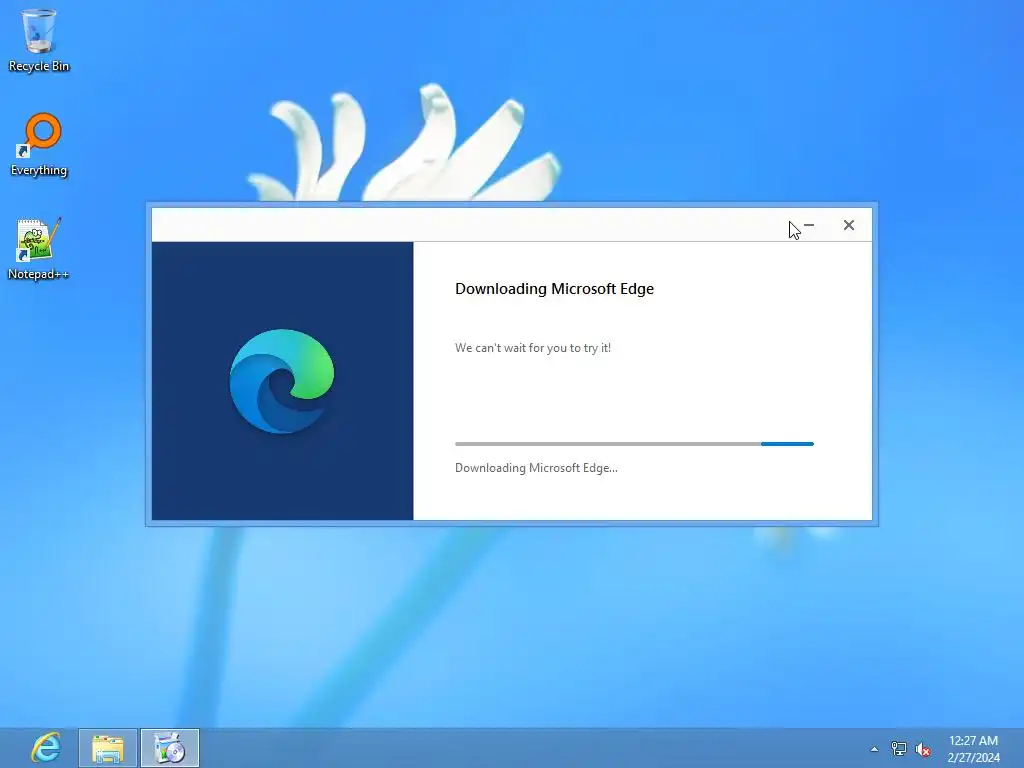Select the 'Downloading Microsoft Edge' heading

point(554,289)
